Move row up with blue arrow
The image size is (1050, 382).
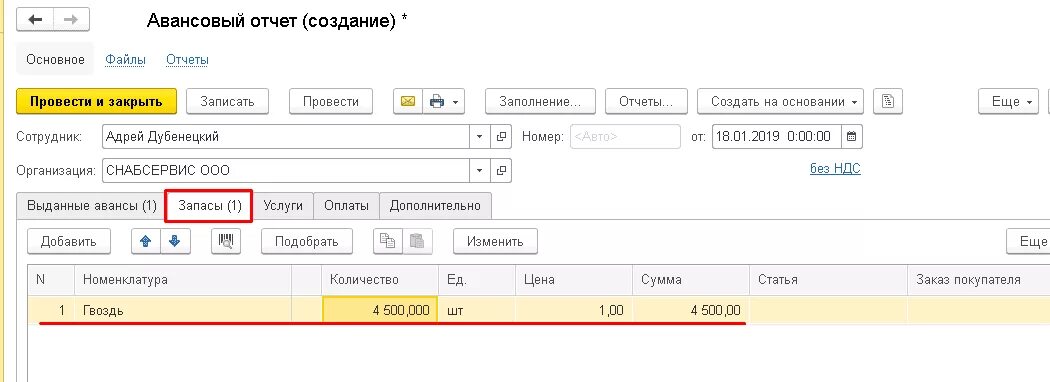145,241
